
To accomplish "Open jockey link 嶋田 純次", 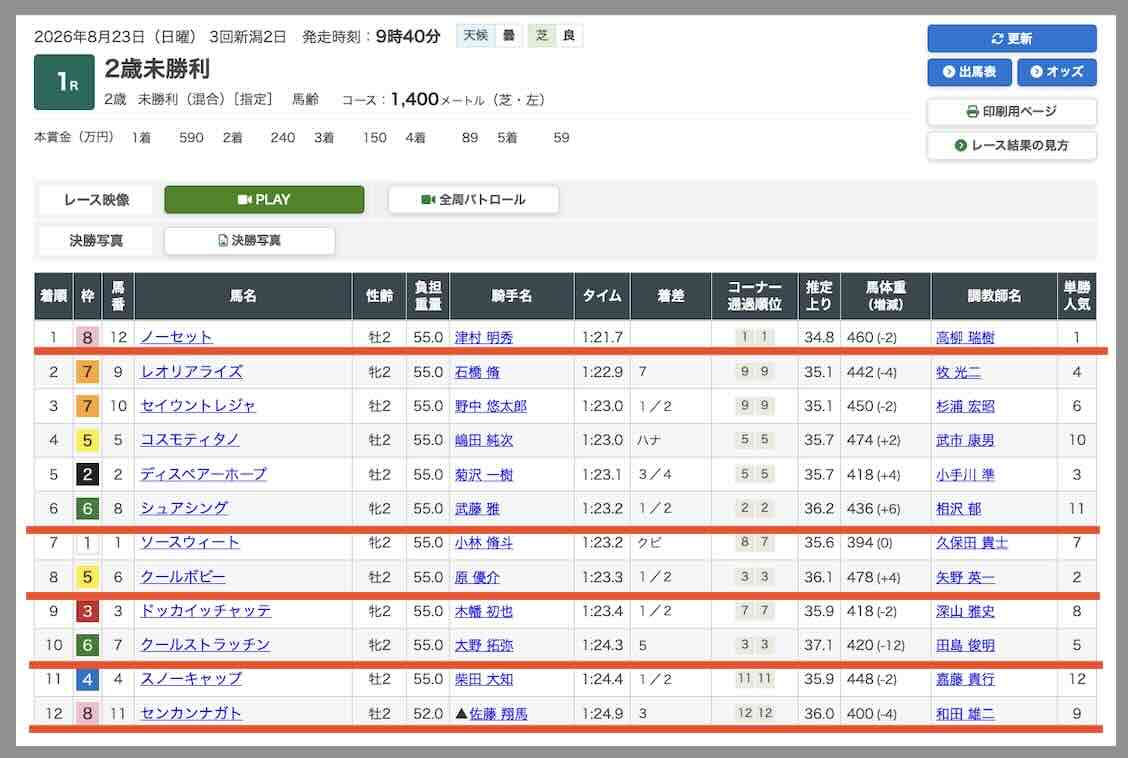I will 483,440.
